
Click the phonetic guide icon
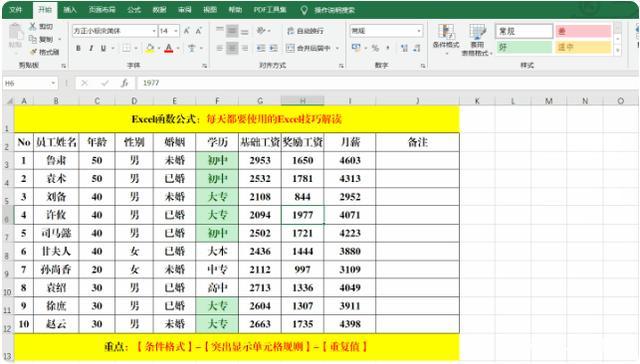(191, 48)
